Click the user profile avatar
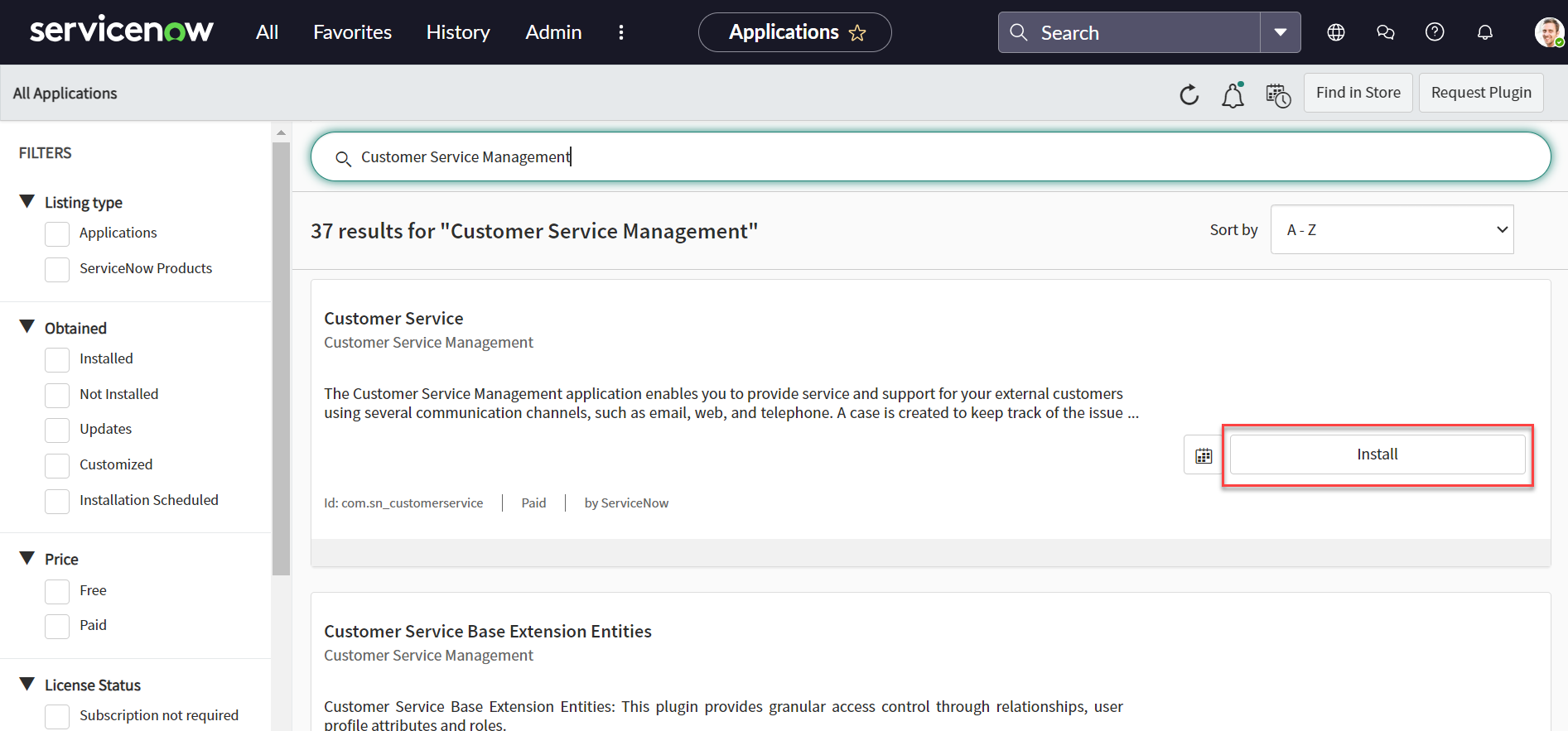The width and height of the screenshot is (1568, 731). [x=1547, y=32]
